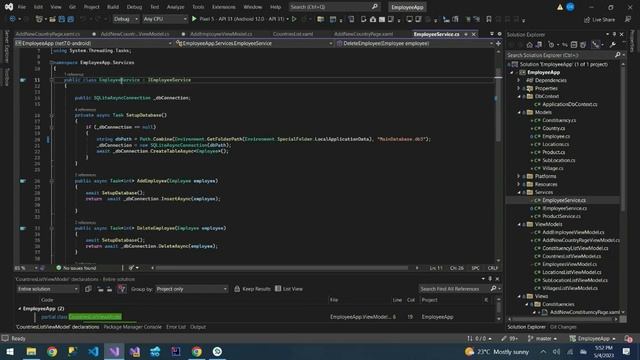
Task: Close the EmployeeService.cs tab
Action: pyautogui.click(x=473, y=34)
